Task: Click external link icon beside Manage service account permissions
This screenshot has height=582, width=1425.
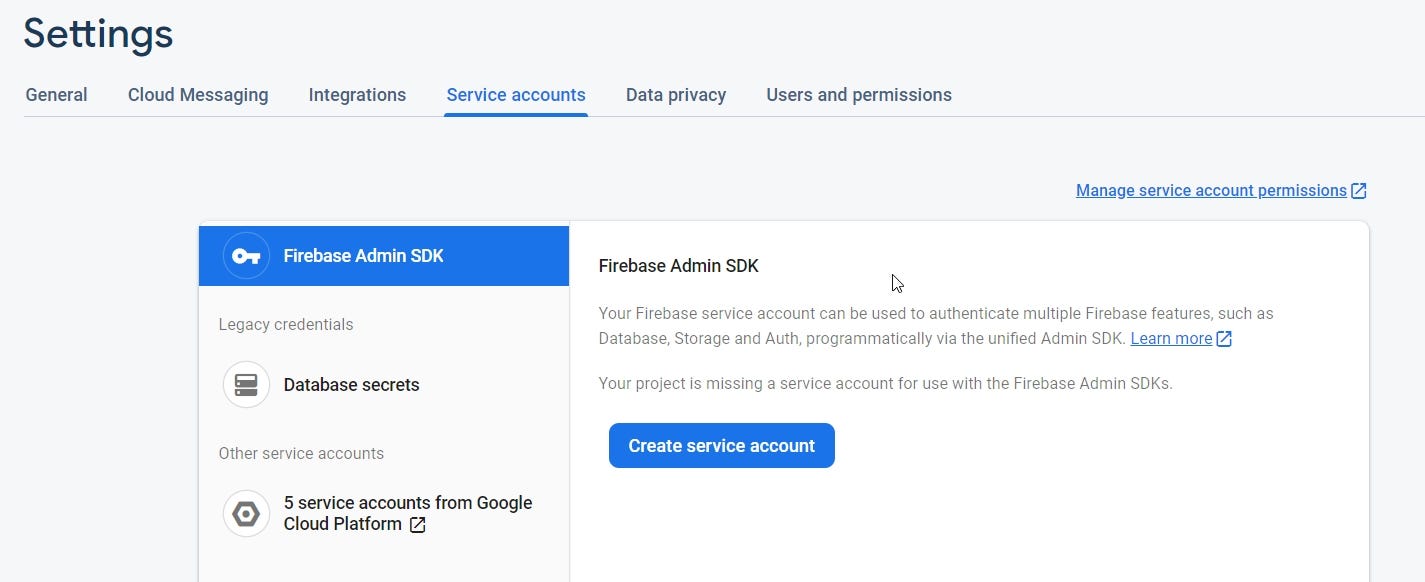Action: point(1359,191)
